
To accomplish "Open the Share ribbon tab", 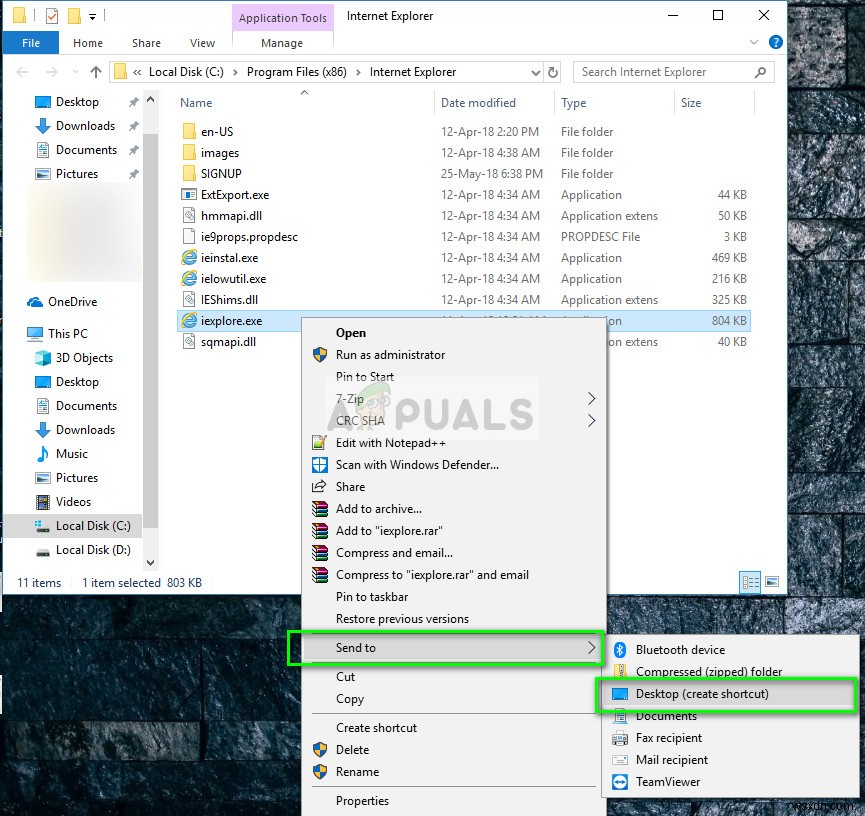I will pyautogui.click(x=146, y=43).
